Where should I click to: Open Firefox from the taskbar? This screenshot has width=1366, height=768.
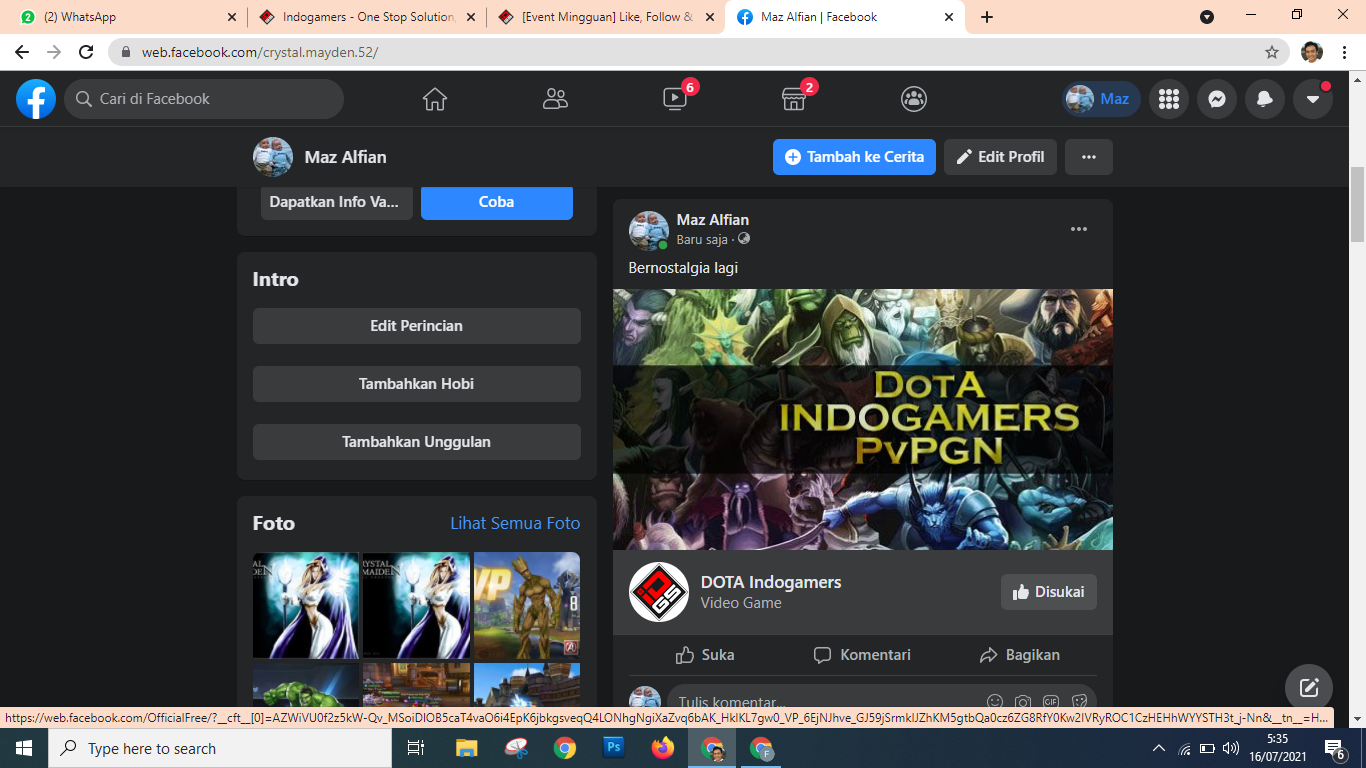tap(662, 748)
